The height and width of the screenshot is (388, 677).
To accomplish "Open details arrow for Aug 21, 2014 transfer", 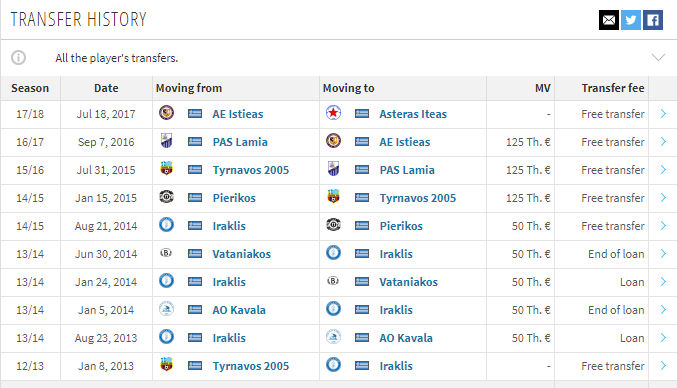I will click(x=663, y=226).
